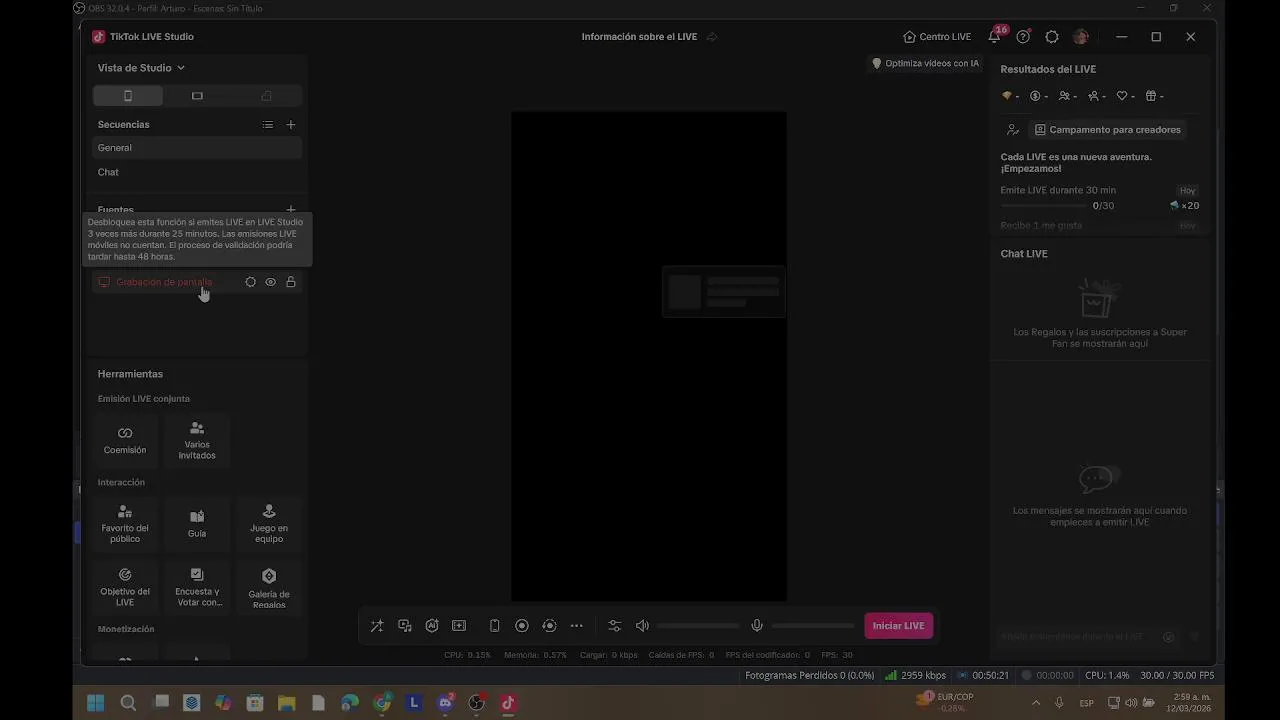
Task: Open Campamento para creadores
Action: point(1108,130)
